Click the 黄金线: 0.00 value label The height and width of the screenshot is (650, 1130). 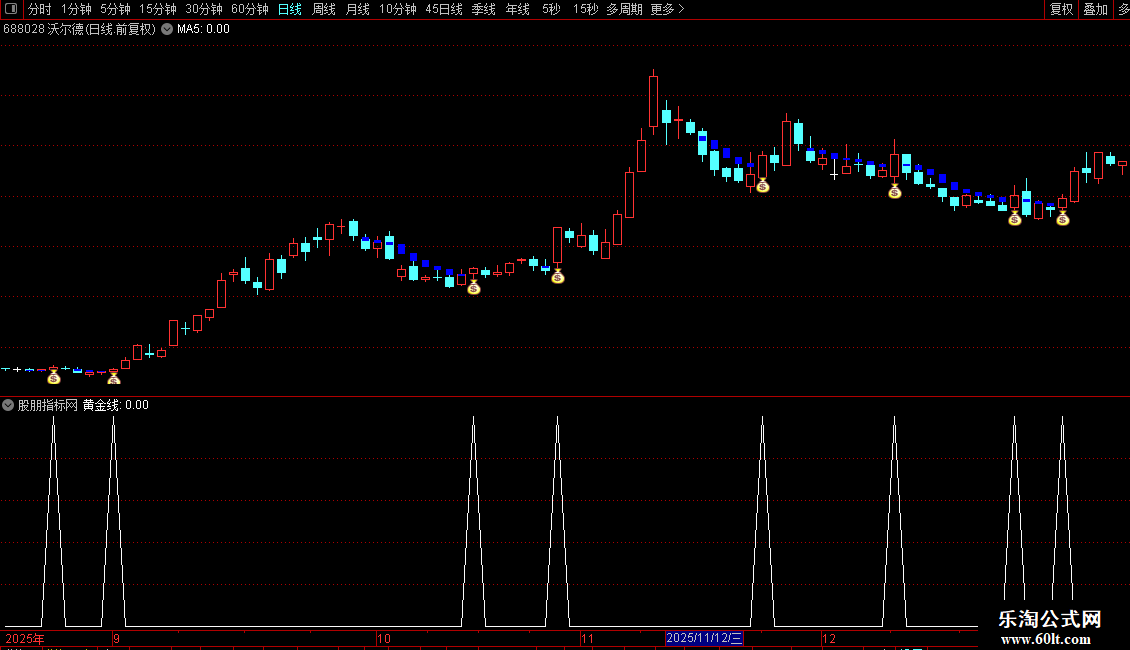tap(115, 405)
